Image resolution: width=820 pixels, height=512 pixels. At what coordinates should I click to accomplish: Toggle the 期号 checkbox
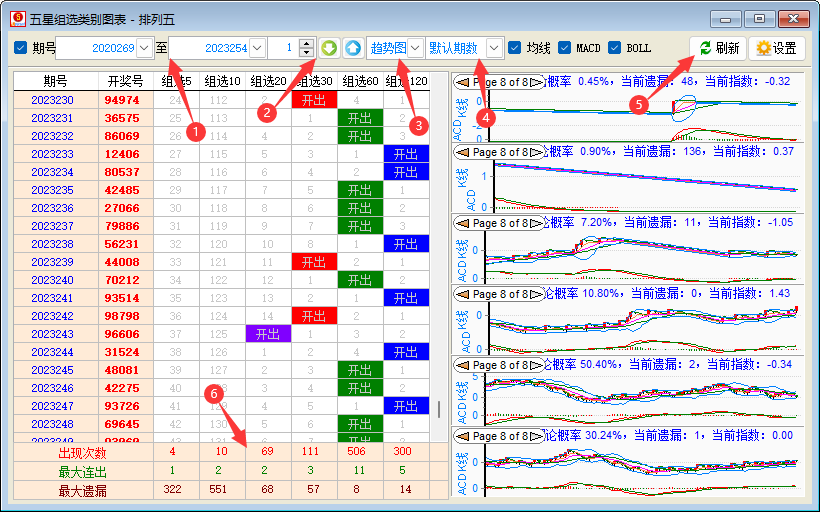tap(21, 48)
